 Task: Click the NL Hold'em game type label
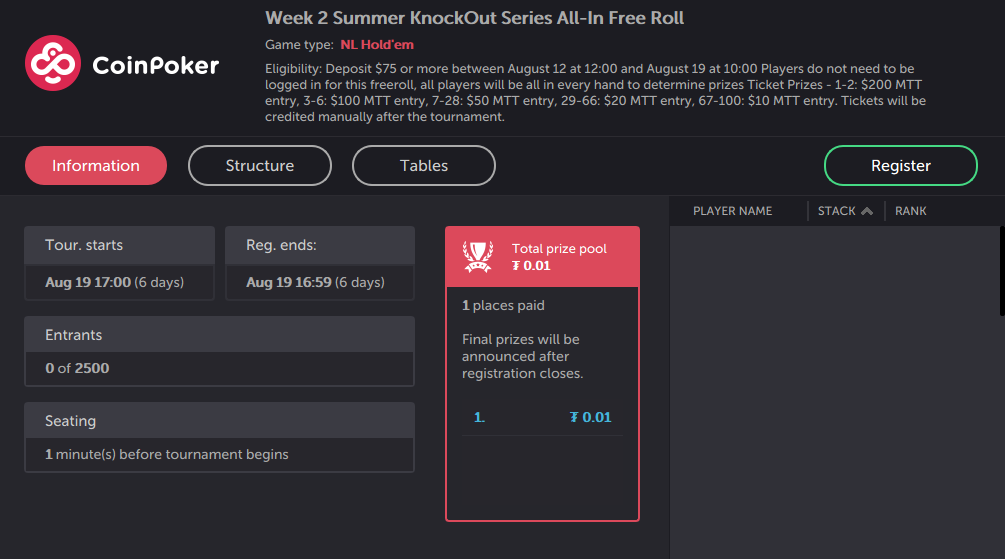coord(377,45)
